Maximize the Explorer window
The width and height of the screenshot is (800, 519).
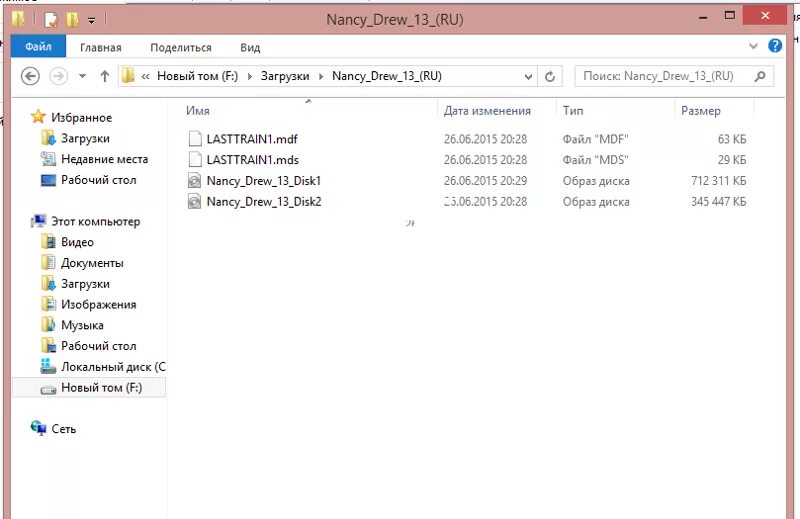tap(730, 16)
